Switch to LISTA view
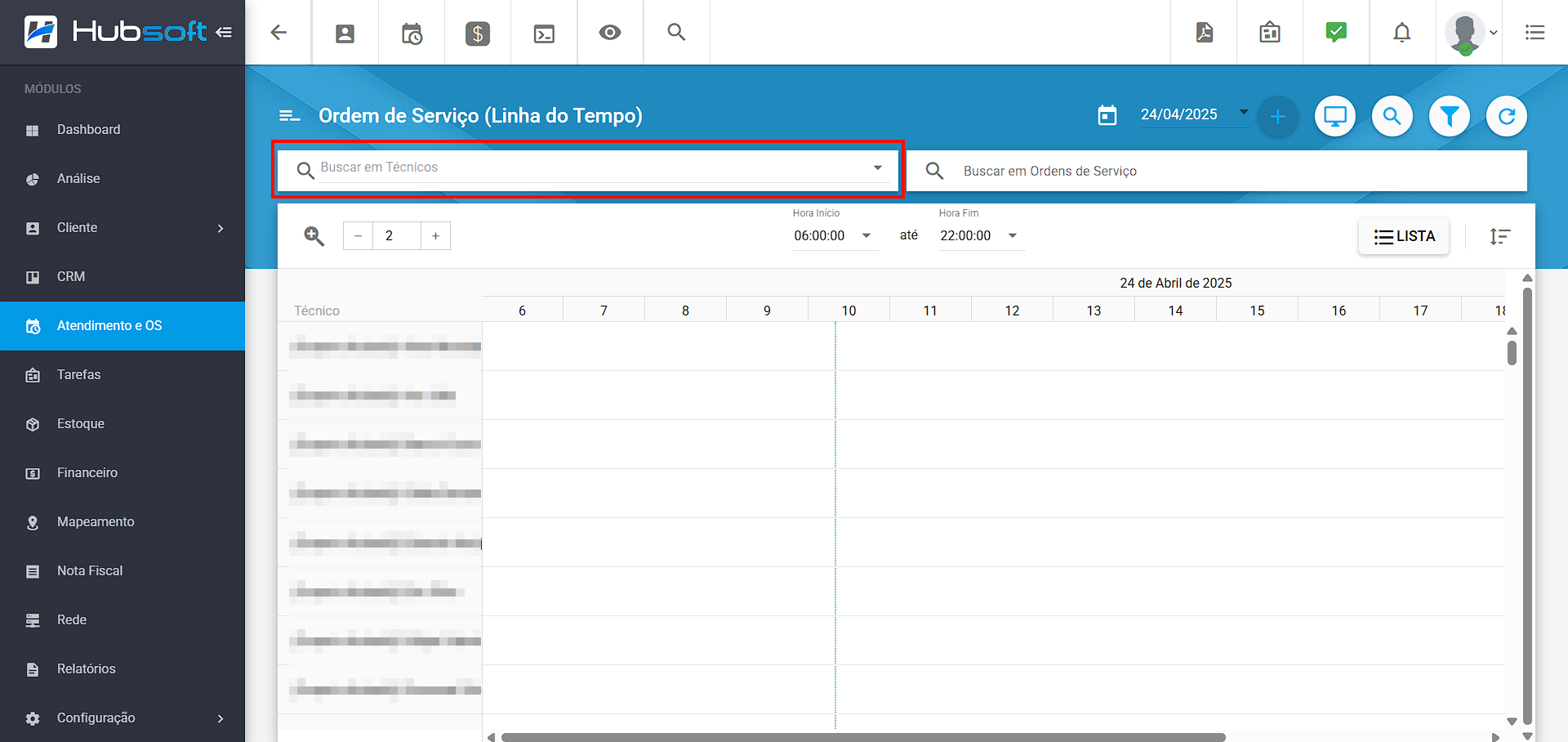The height and width of the screenshot is (742, 1568). [1404, 236]
